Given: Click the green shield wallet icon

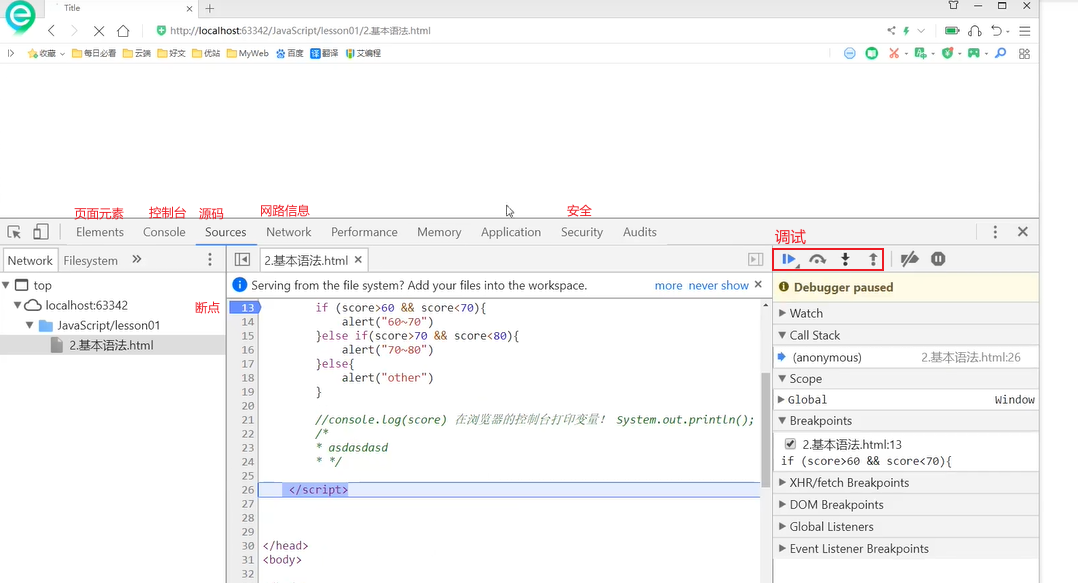Looking at the screenshot, I should pos(947,53).
